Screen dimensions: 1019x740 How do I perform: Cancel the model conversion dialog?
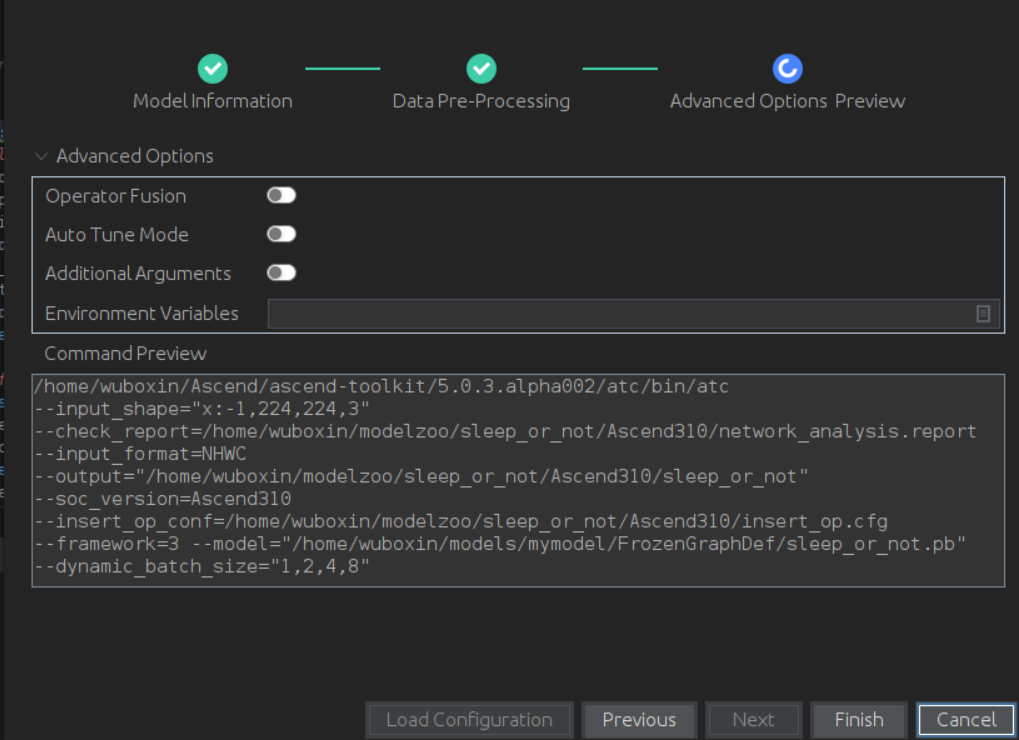966,720
